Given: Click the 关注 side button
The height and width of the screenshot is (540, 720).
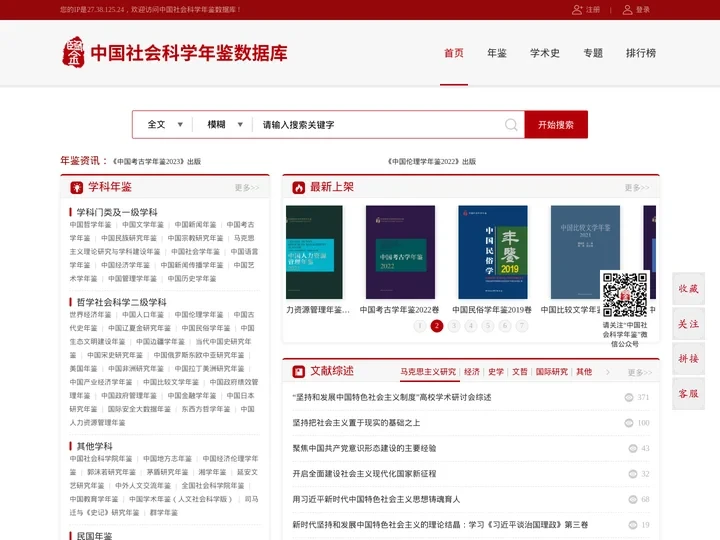Looking at the screenshot, I should click(x=688, y=324).
